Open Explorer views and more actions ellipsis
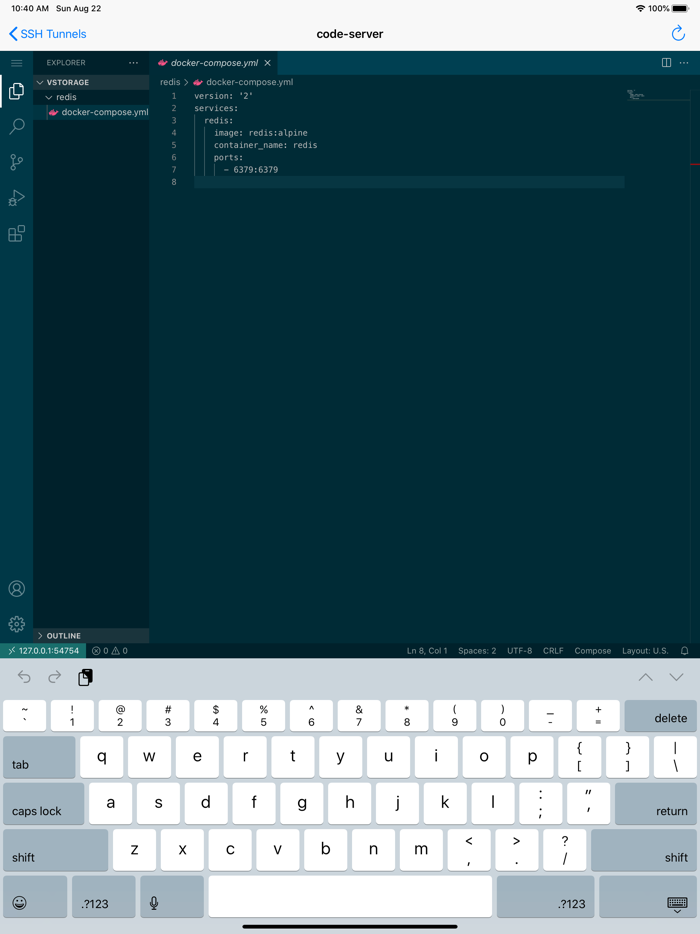This screenshot has height=934, width=700. tap(133, 63)
